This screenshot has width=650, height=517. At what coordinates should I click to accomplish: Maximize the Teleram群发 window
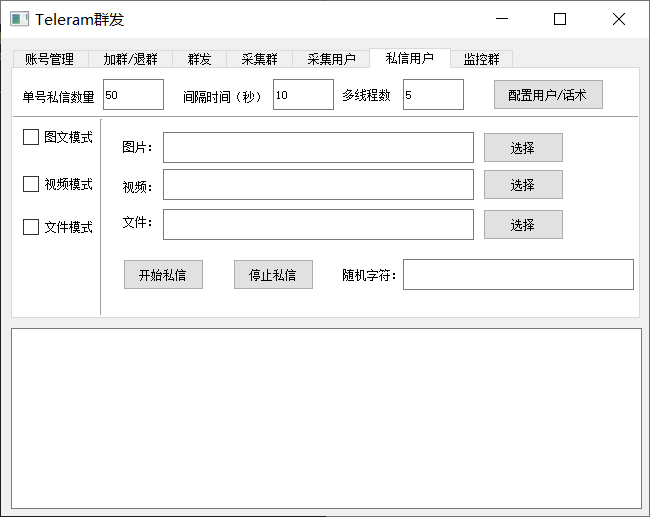(560, 19)
